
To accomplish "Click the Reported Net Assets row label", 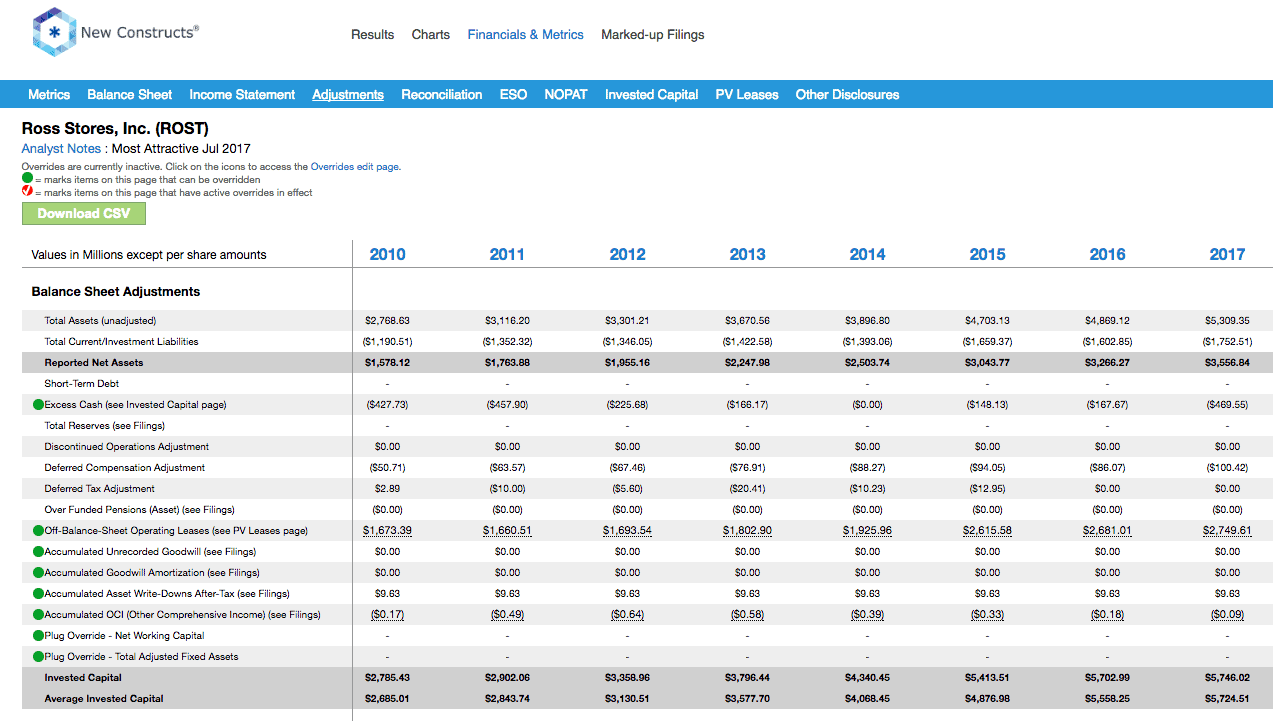I will coord(93,363).
